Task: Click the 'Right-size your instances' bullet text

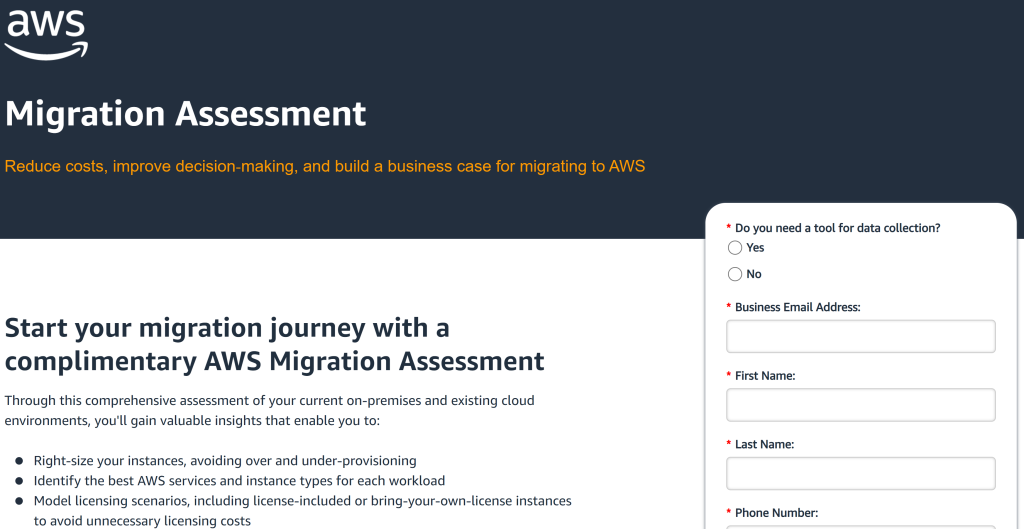Action: 225,461
